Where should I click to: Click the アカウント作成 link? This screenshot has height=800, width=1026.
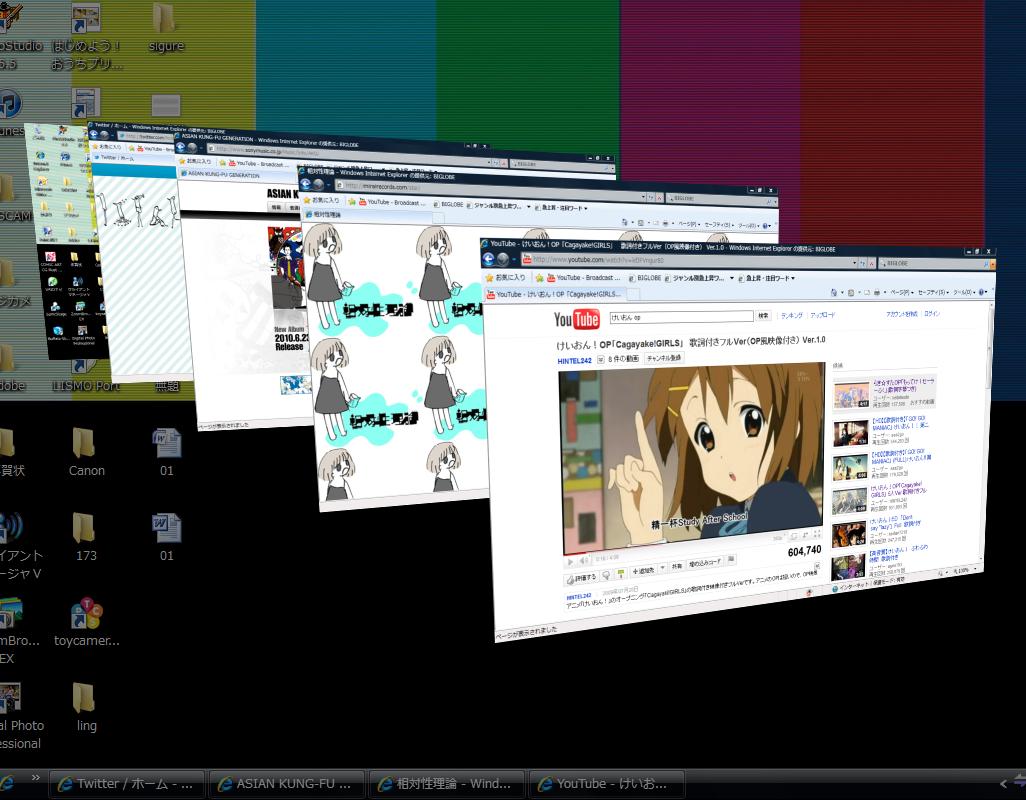902,314
